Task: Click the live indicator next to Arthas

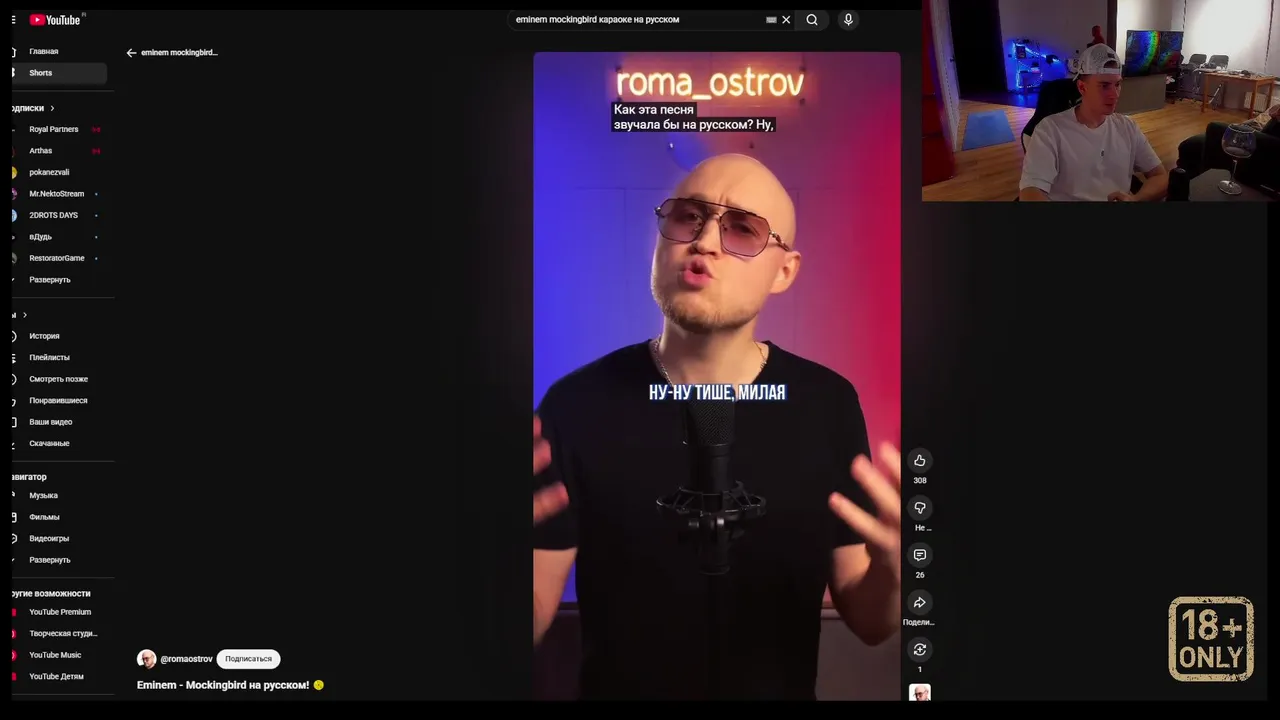Action: tap(96, 151)
